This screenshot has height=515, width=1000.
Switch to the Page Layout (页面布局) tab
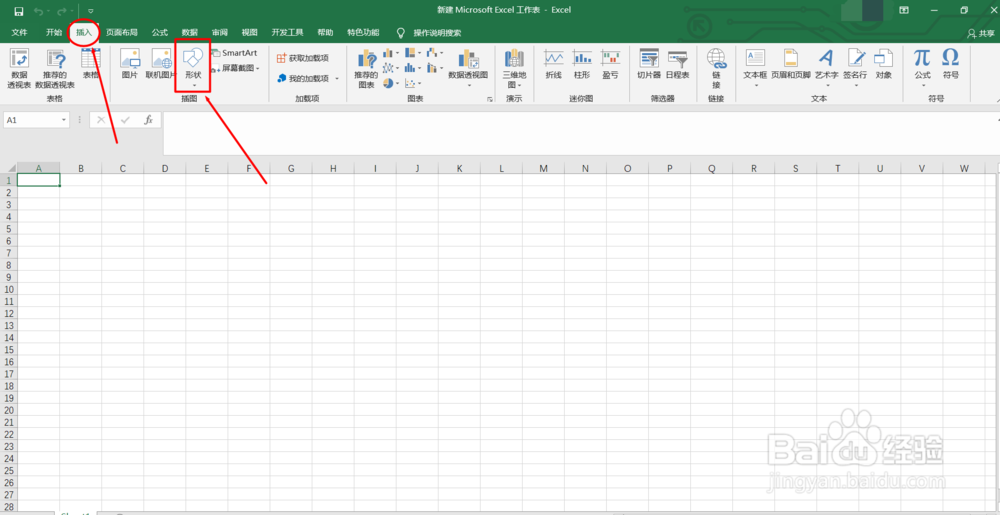[122, 33]
